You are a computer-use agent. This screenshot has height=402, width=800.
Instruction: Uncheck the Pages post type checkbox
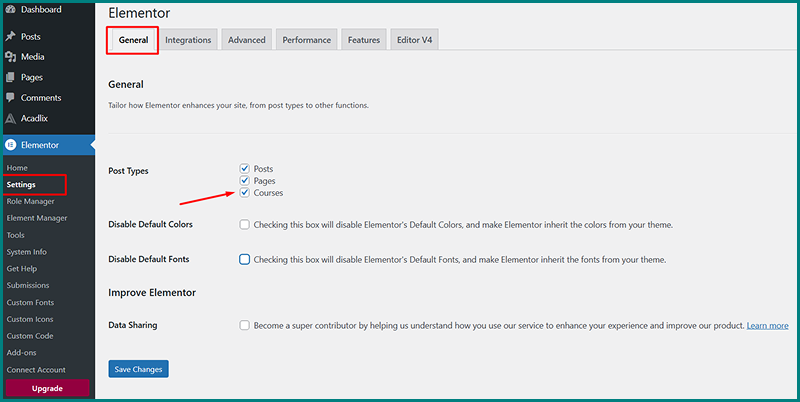pyautogui.click(x=245, y=181)
